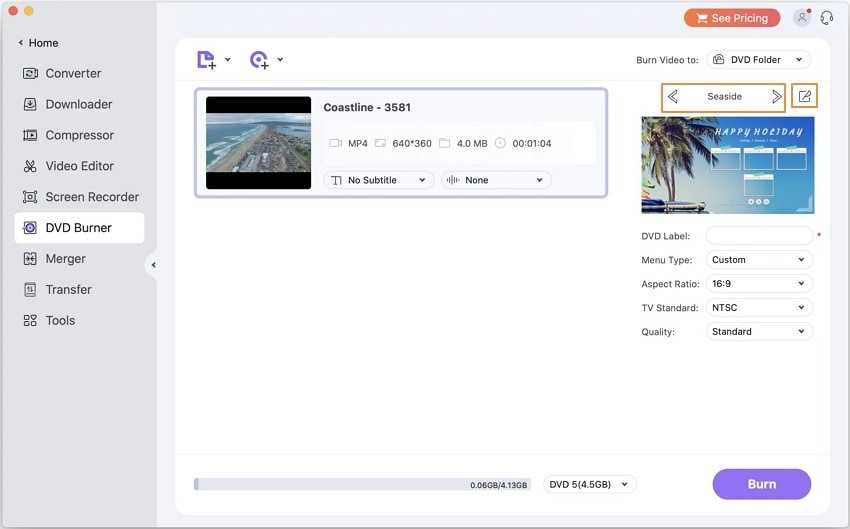Open the user account icon
This screenshot has width=850, height=529.
click(801, 18)
